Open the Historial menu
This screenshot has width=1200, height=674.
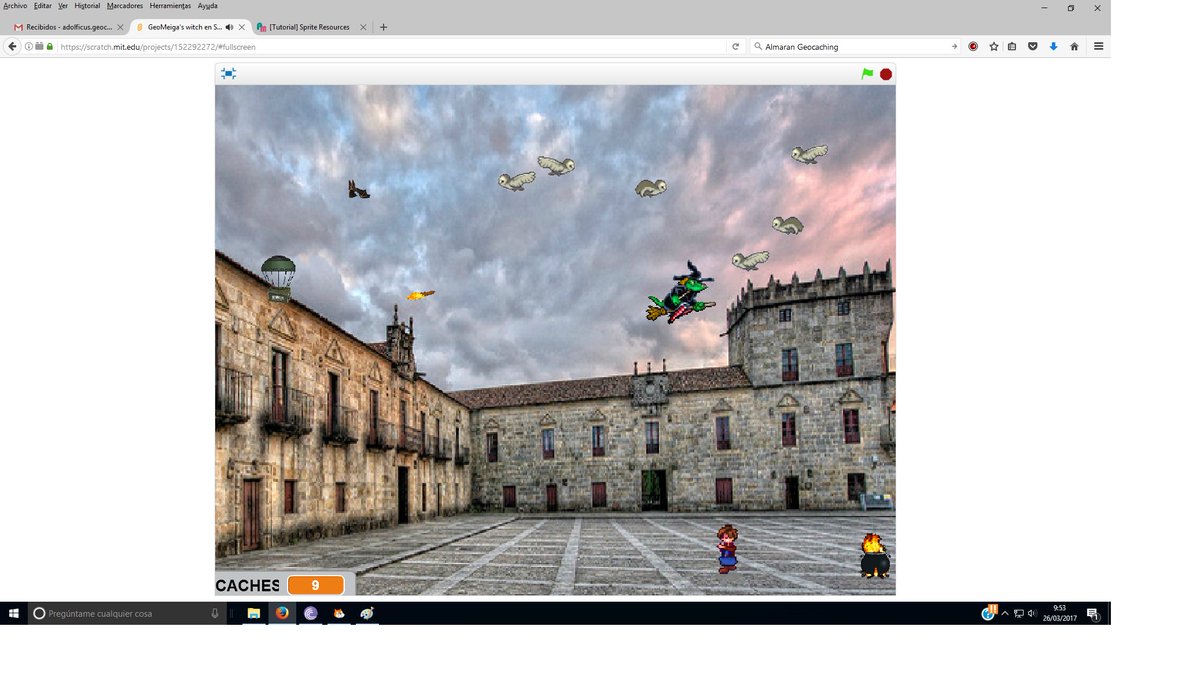[x=87, y=6]
